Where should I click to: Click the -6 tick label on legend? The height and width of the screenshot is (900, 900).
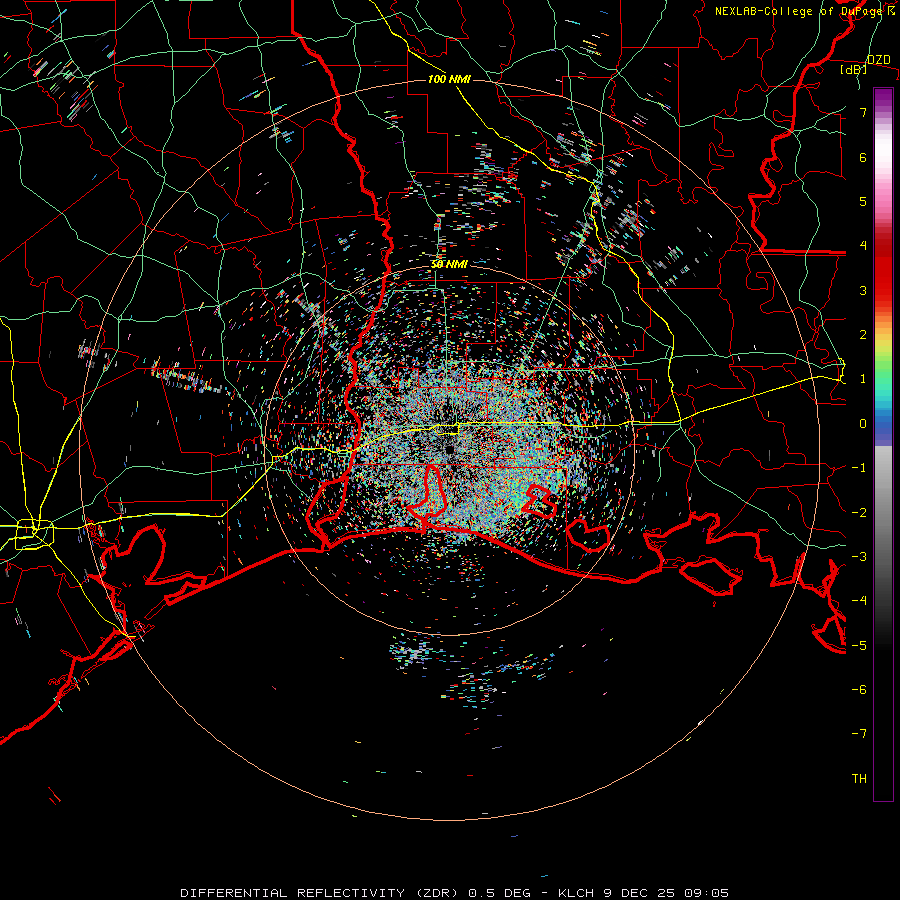pos(859,690)
